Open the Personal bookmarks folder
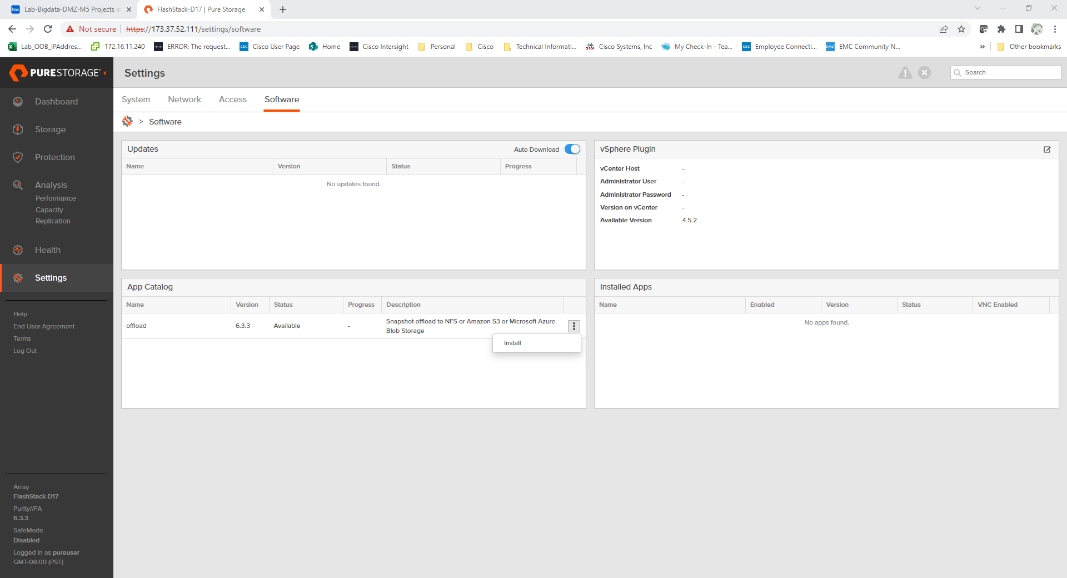Viewport: 1067px width, 578px height. click(436, 47)
